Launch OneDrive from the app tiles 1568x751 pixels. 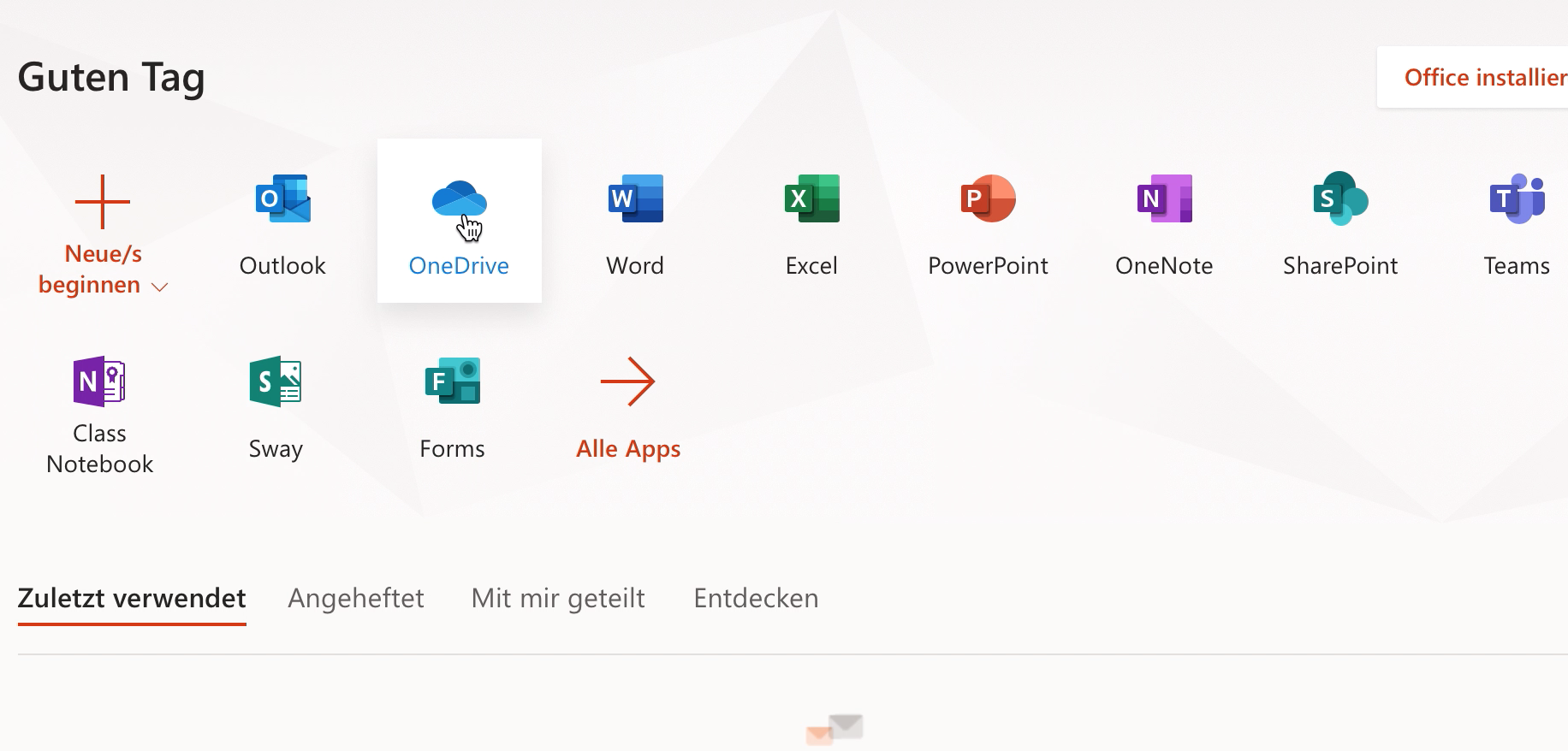[x=459, y=202]
